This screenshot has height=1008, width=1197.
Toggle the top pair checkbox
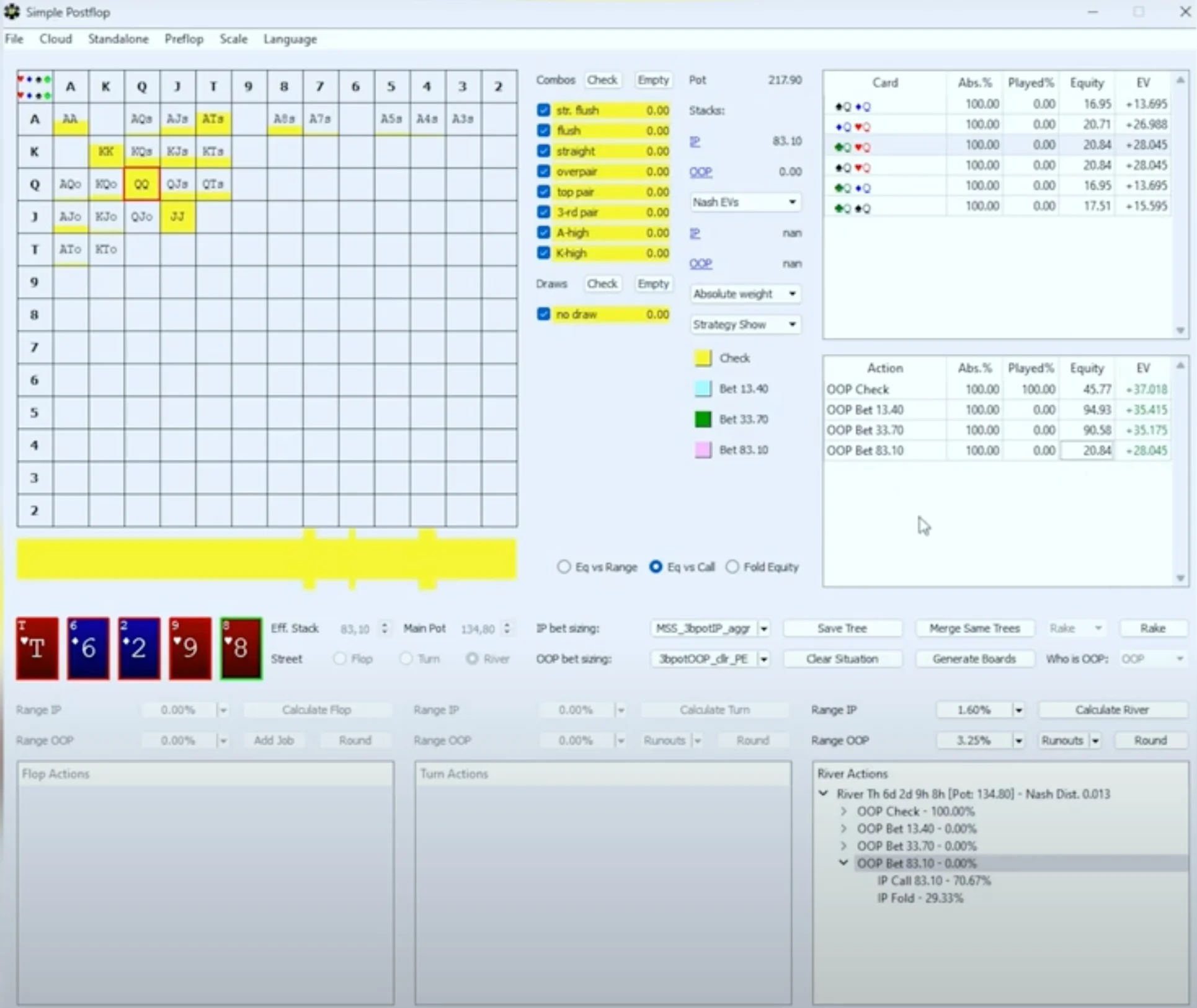pos(544,192)
